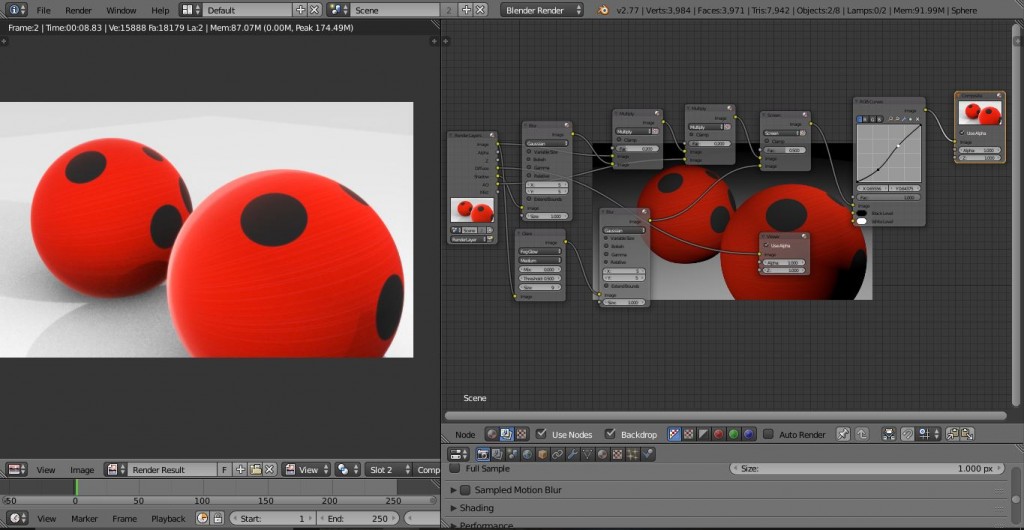The image size is (1024, 530).
Task: Switch to the Compositing node tree type
Action: click(506, 434)
